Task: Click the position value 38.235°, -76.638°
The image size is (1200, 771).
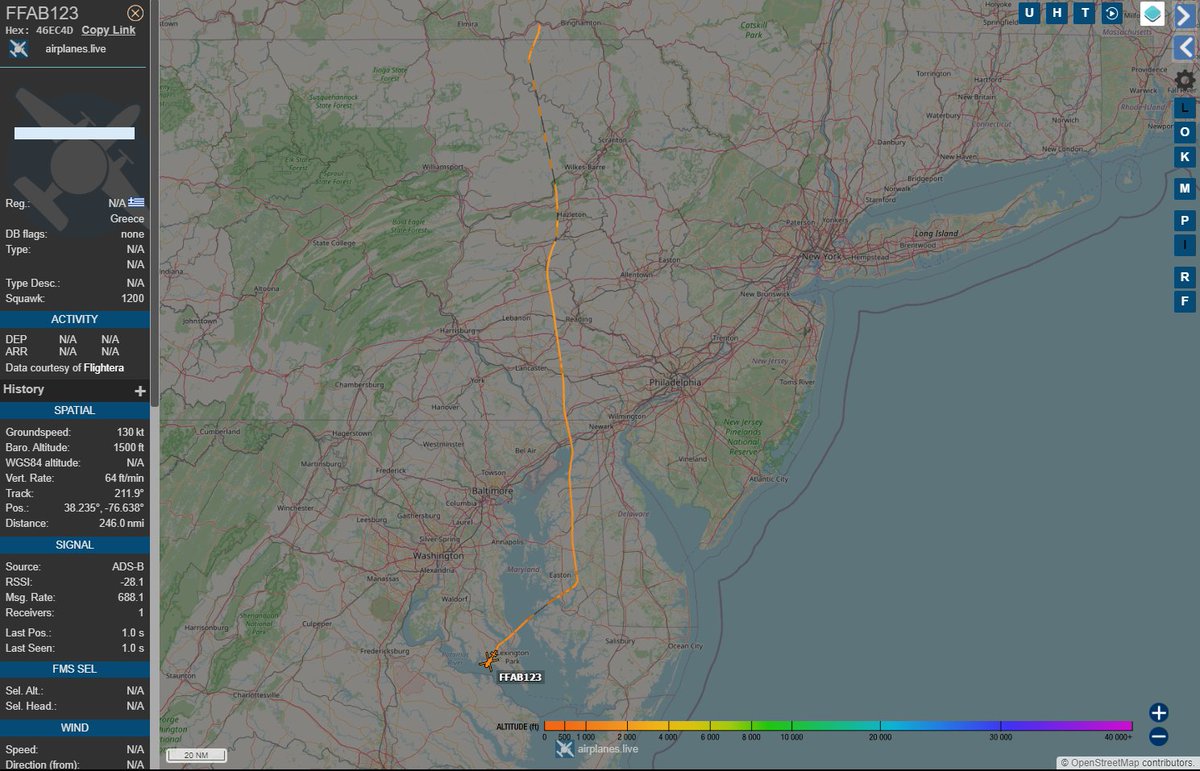Action: (104, 508)
